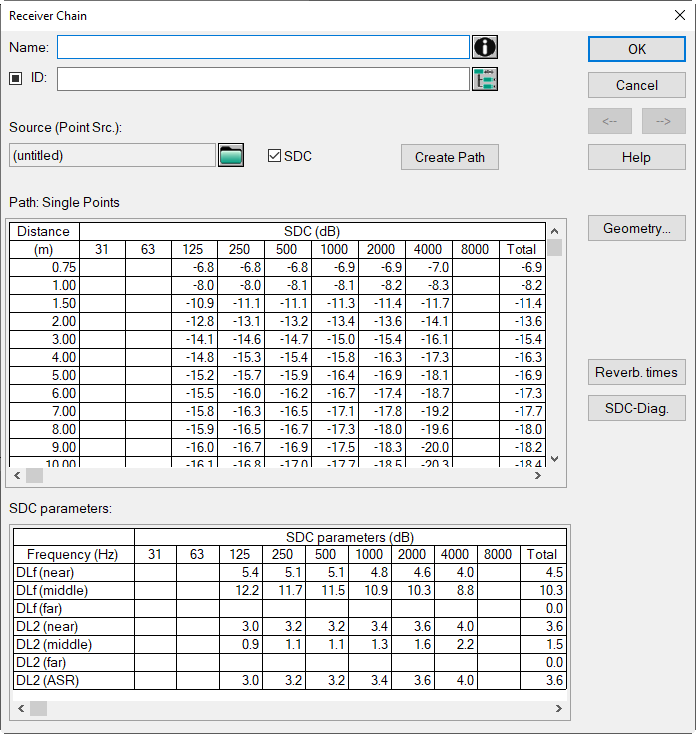This screenshot has width=696, height=734.
Task: Select distance cell 1.50
Action: tap(44, 303)
